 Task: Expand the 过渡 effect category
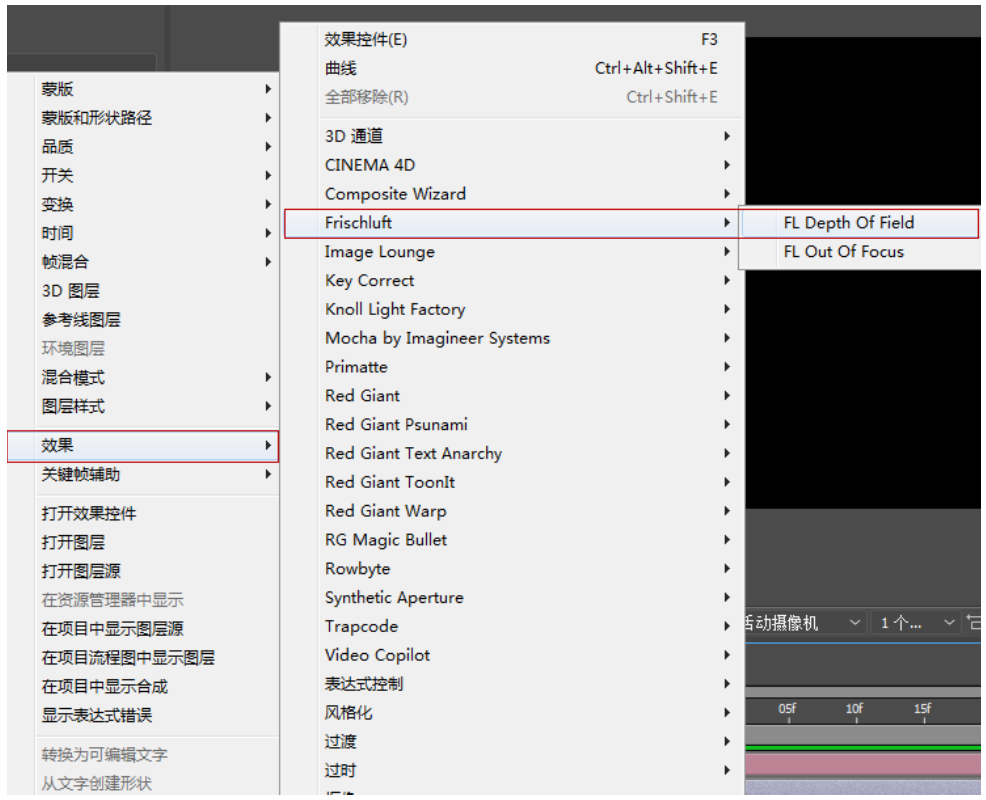tap(512, 742)
